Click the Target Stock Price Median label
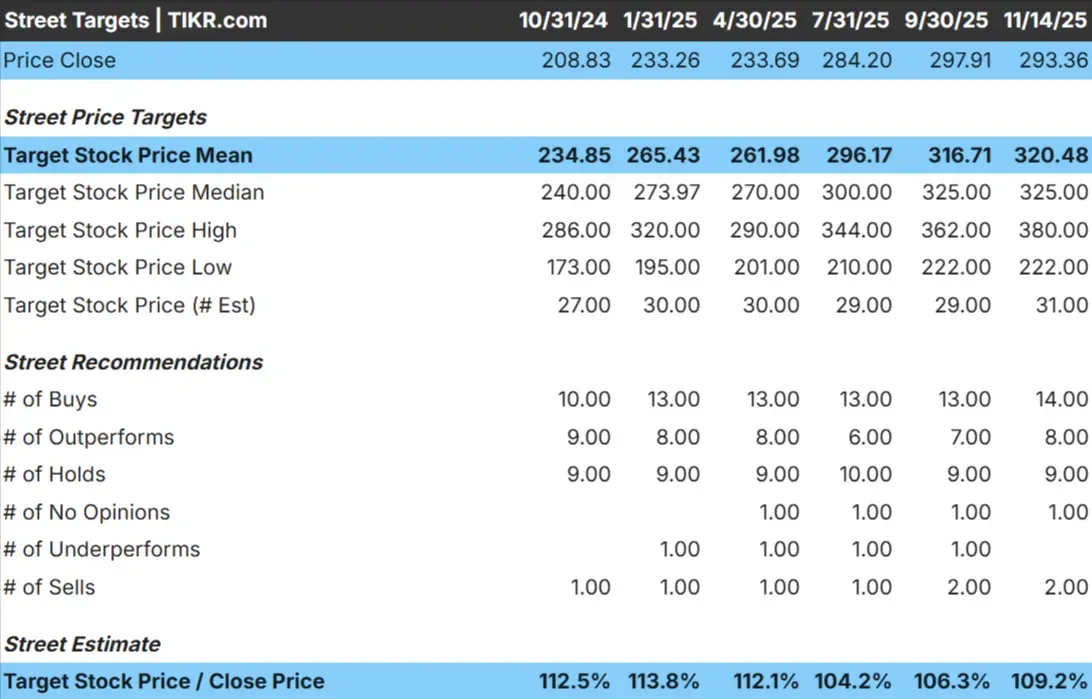1092x699 pixels. coord(133,192)
